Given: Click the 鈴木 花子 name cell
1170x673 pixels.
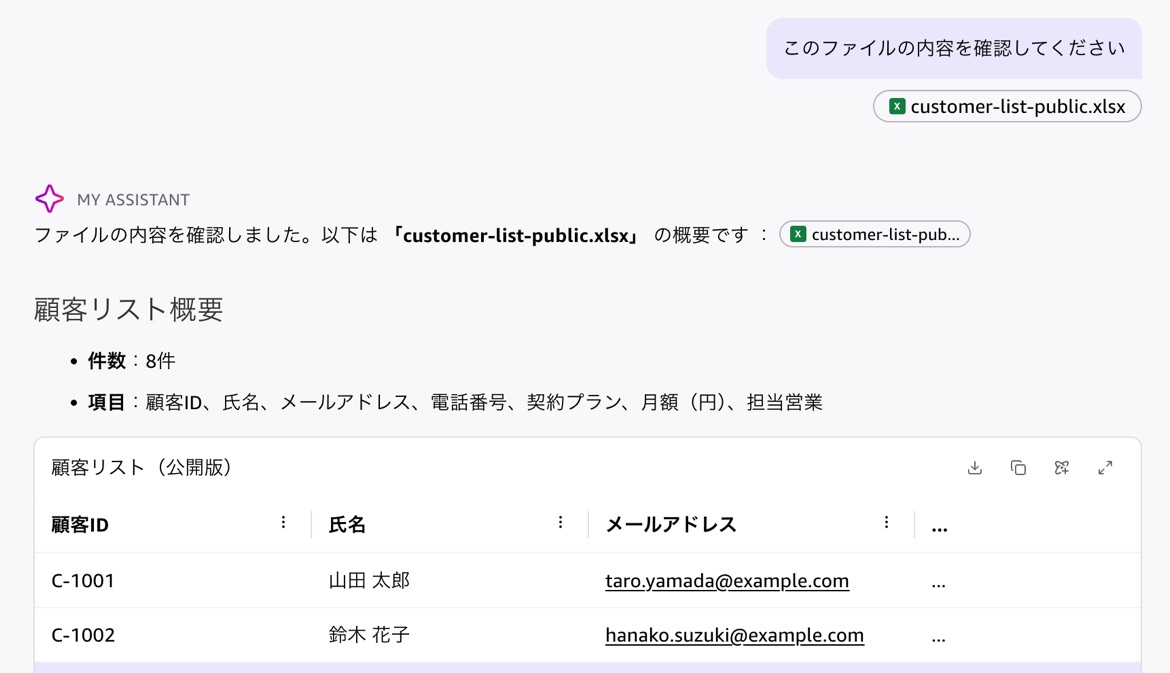Looking at the screenshot, I should click(369, 635).
